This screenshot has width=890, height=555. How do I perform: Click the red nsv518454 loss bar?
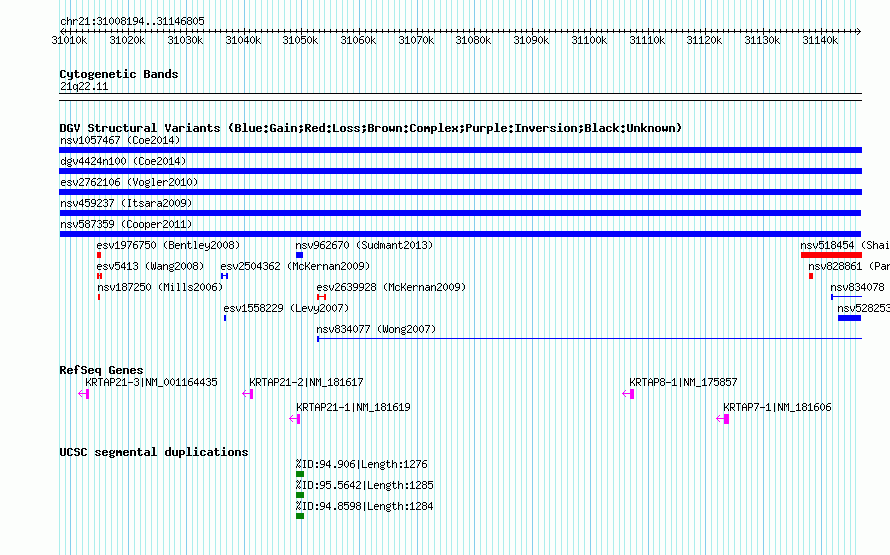click(832, 255)
